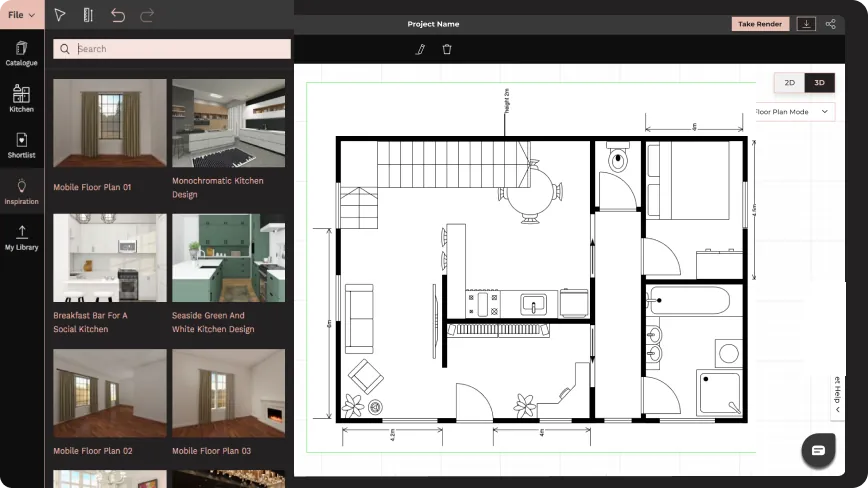The image size is (868, 488).
Task: Click the Project Name title
Action: coord(433,24)
